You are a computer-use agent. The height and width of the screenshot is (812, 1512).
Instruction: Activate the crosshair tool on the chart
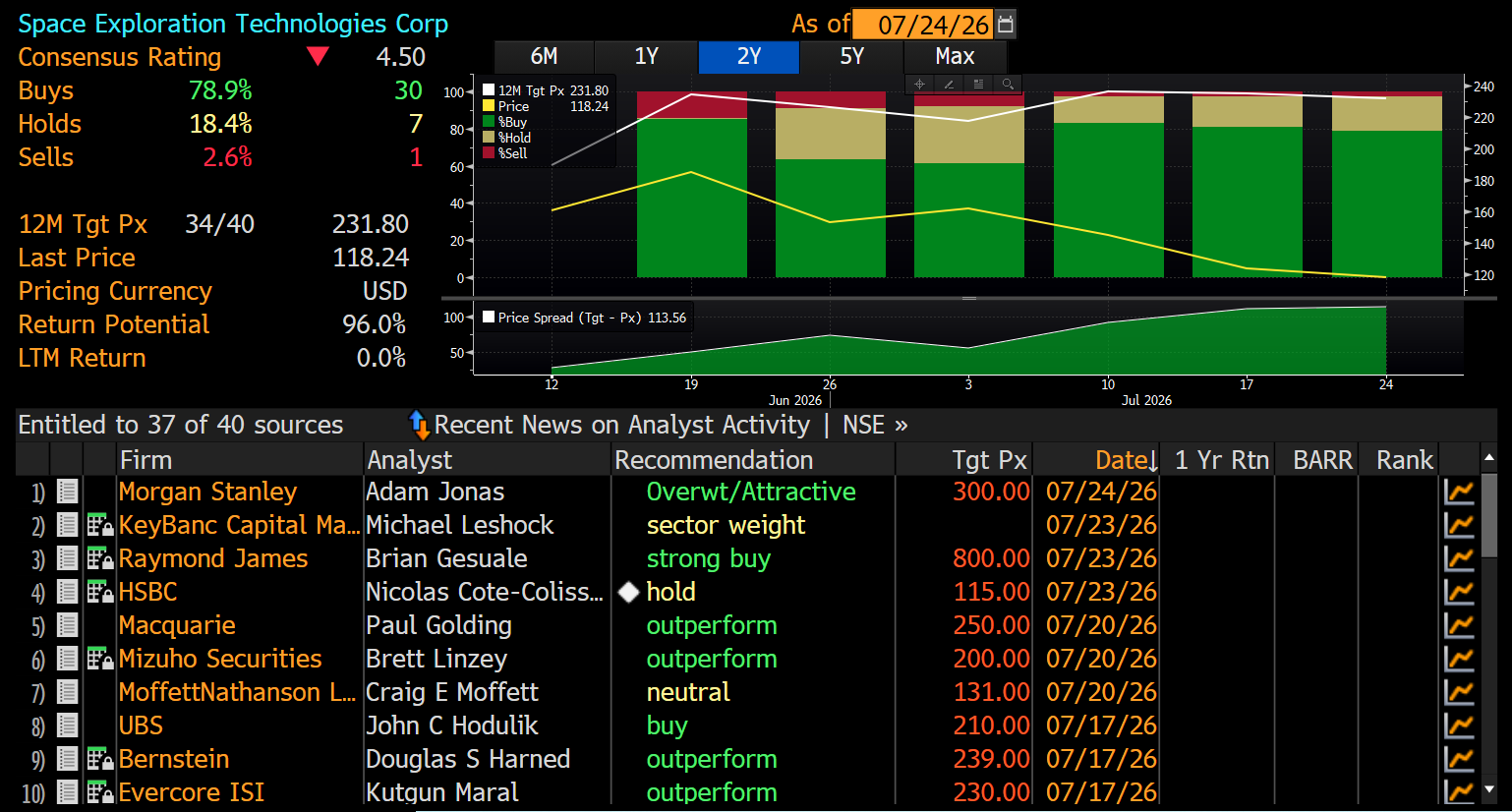tap(919, 85)
